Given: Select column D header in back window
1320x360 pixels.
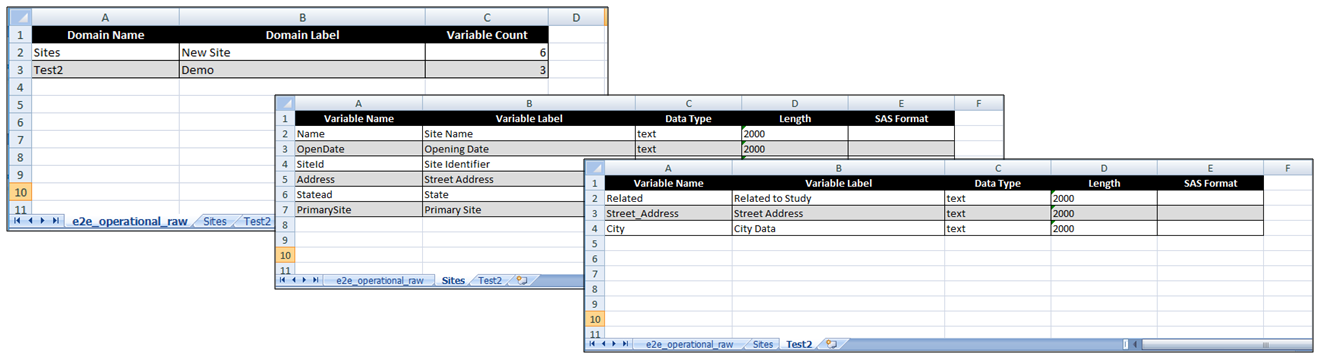Looking at the screenshot, I should point(577,17).
